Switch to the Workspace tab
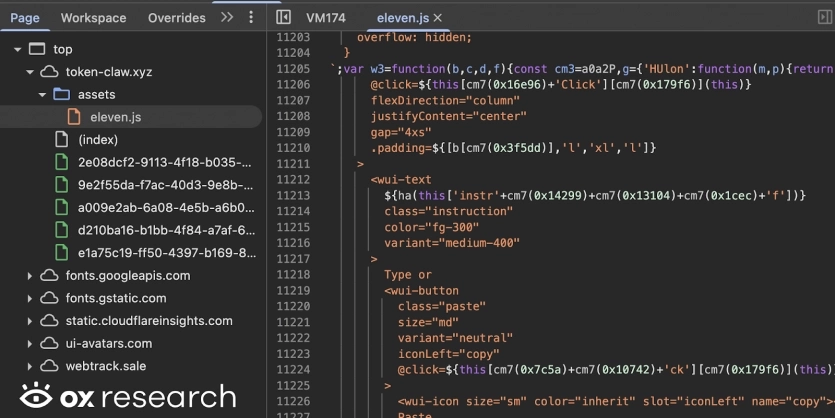Image resolution: width=835 pixels, height=418 pixels. coord(93,18)
